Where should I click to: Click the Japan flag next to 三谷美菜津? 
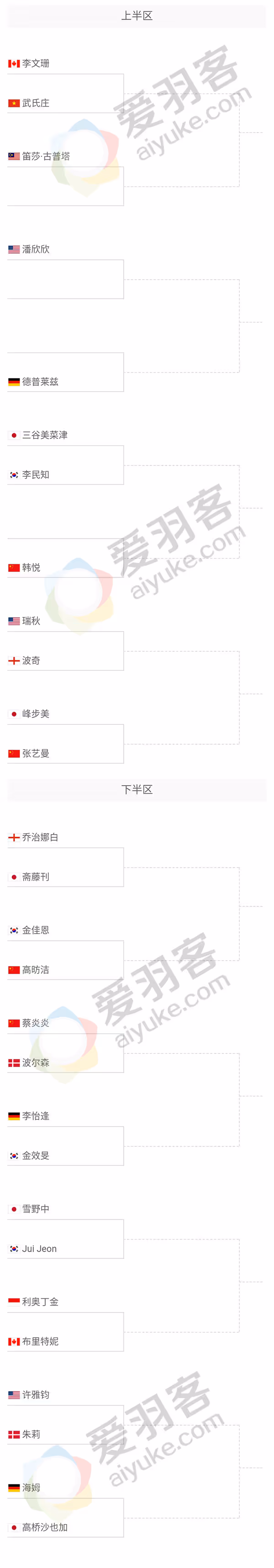(x=14, y=435)
